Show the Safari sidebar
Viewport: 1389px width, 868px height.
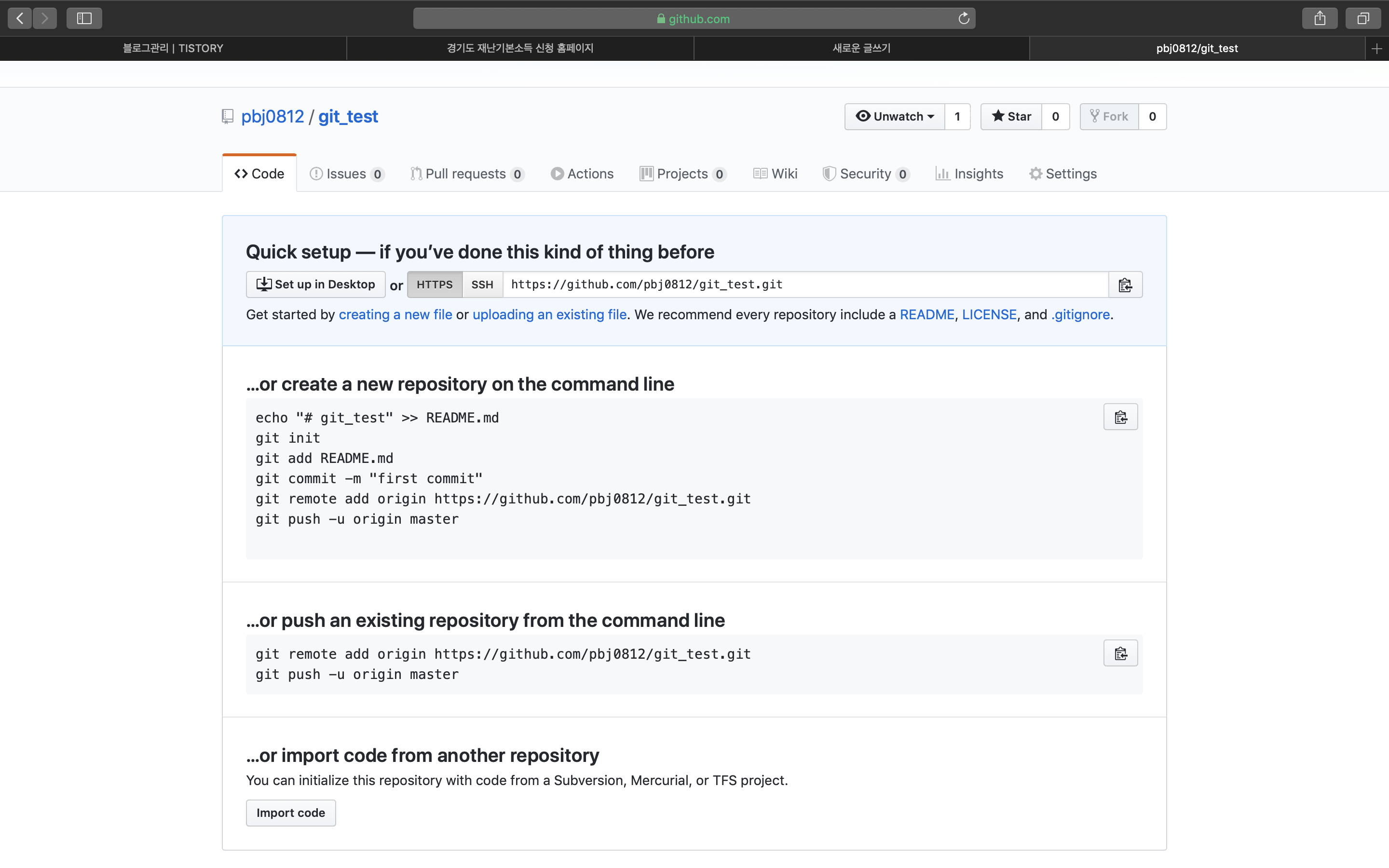(84, 18)
